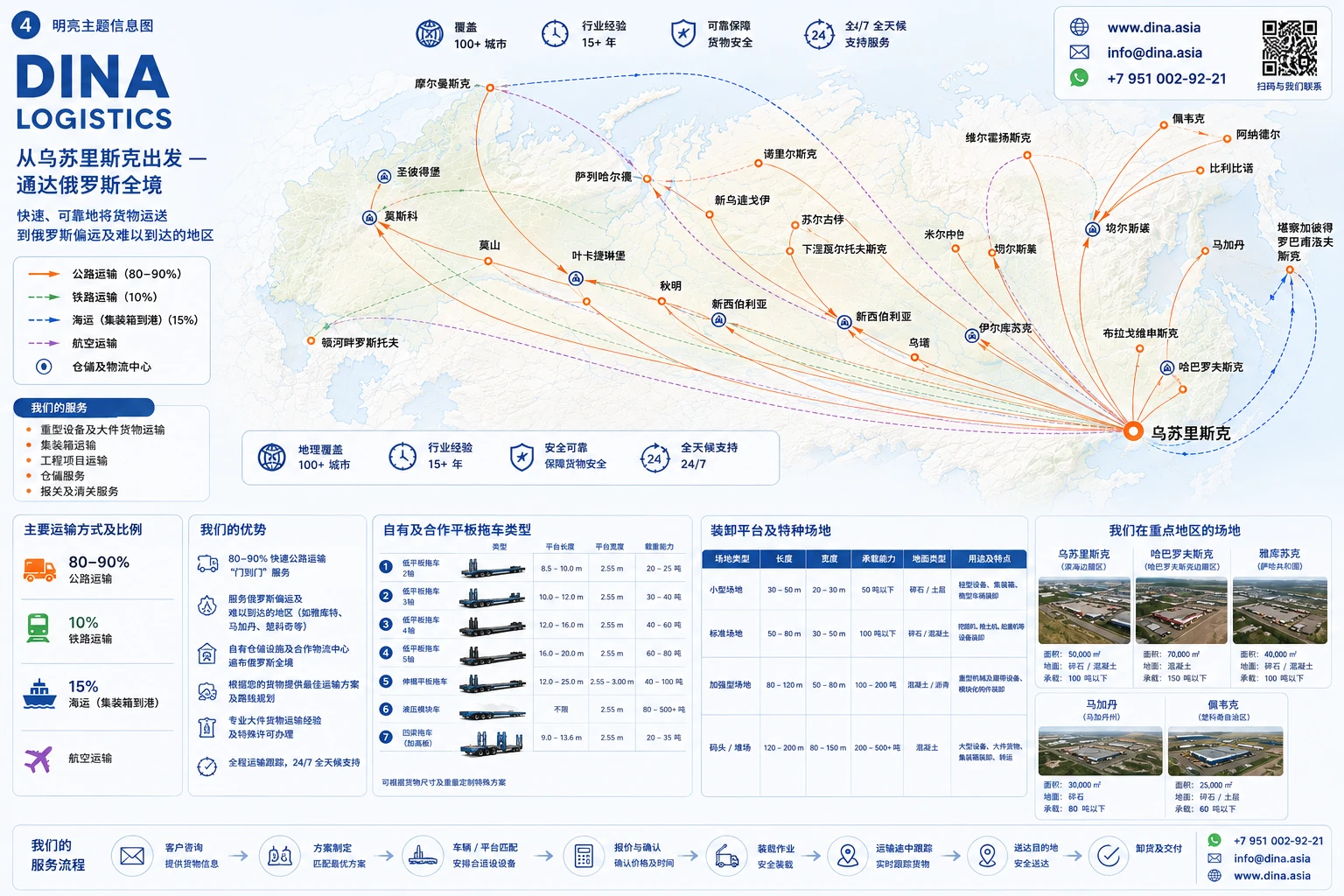The image size is (1344, 896).
Task: Click the number 7 trailer row badge
Action: 385,737
